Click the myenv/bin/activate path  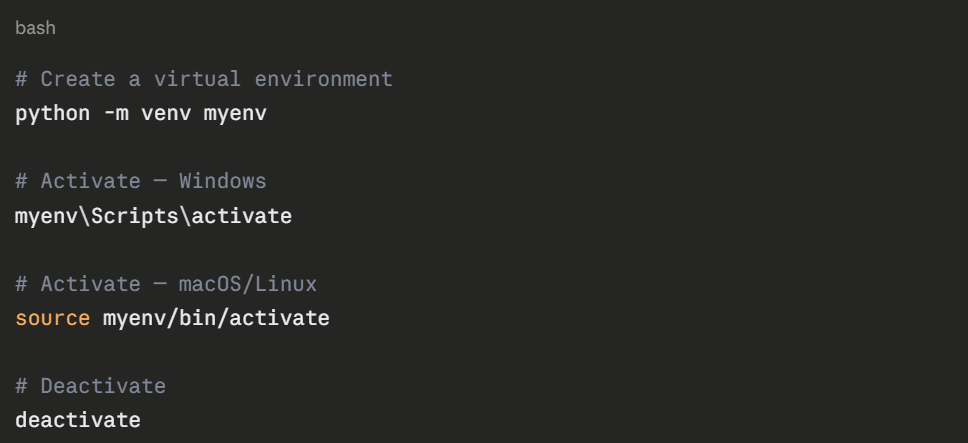pyautogui.click(x=216, y=319)
